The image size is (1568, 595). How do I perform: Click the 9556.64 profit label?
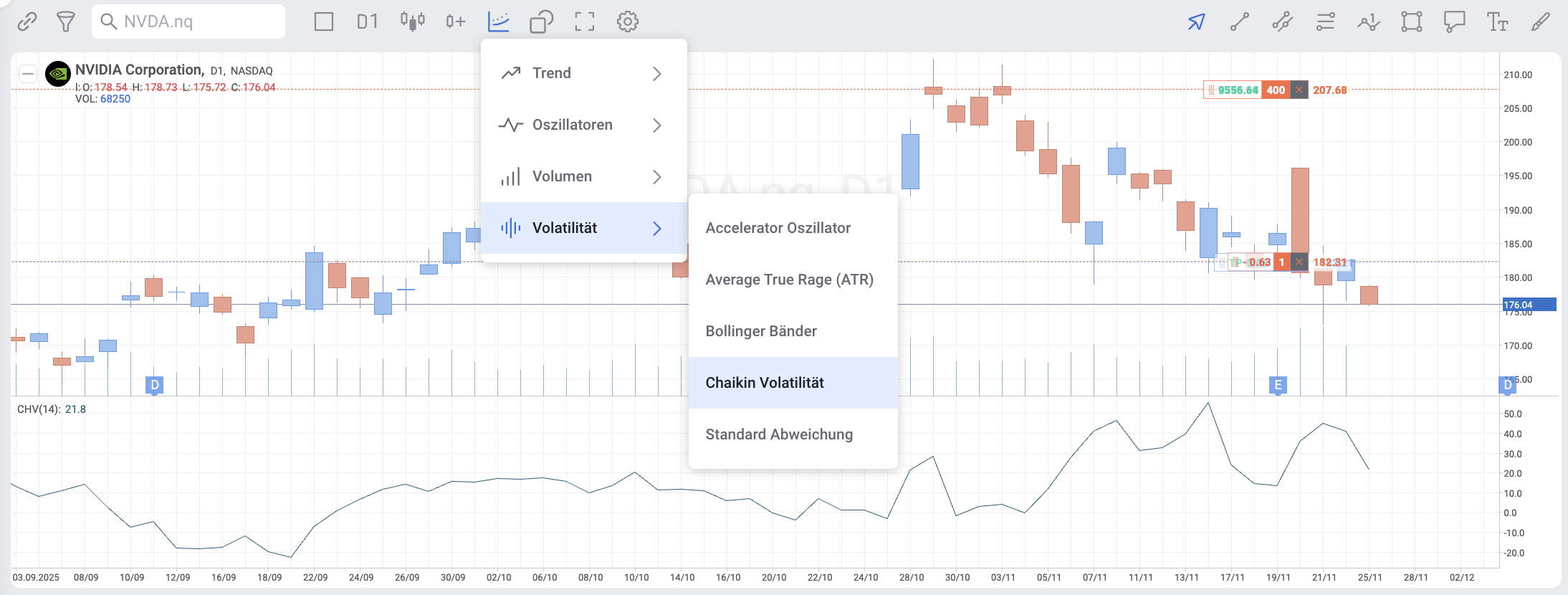pos(1238,90)
